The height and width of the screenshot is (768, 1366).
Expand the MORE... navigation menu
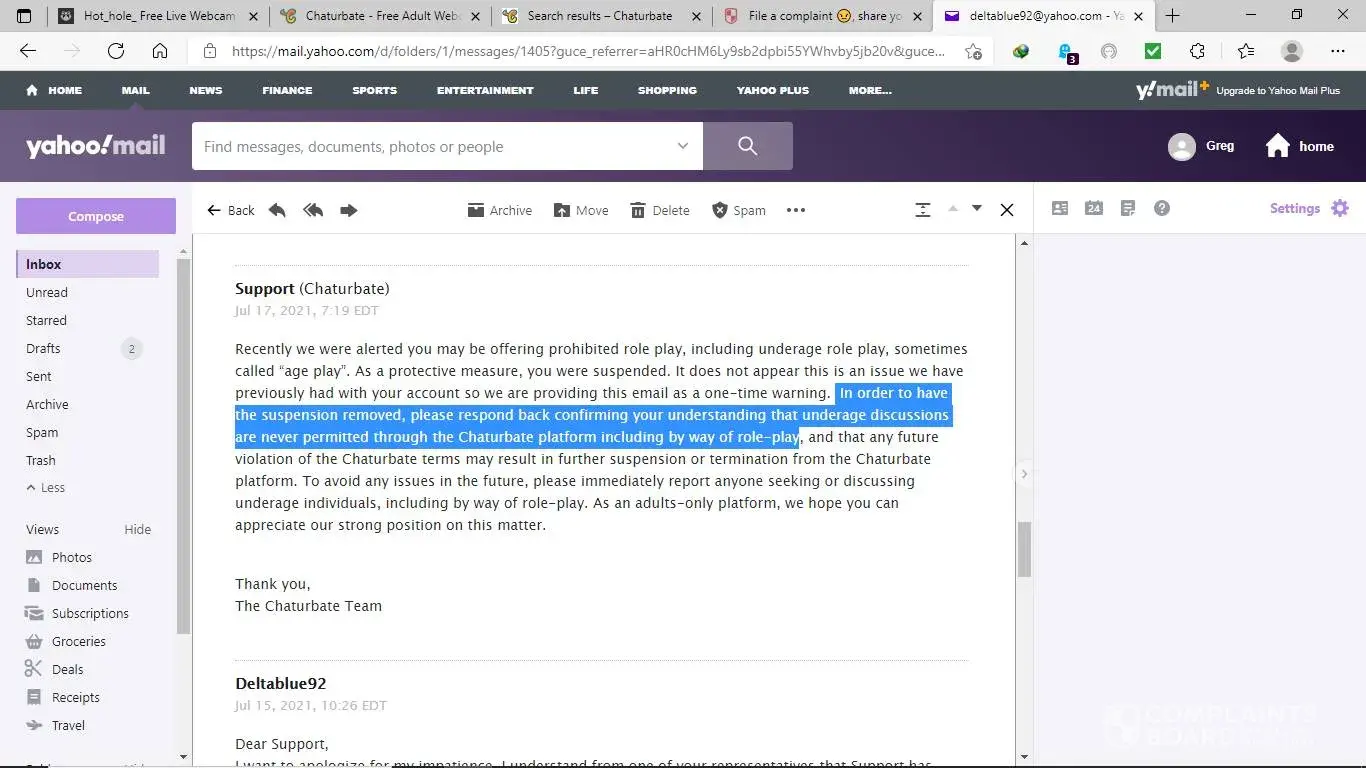click(870, 90)
